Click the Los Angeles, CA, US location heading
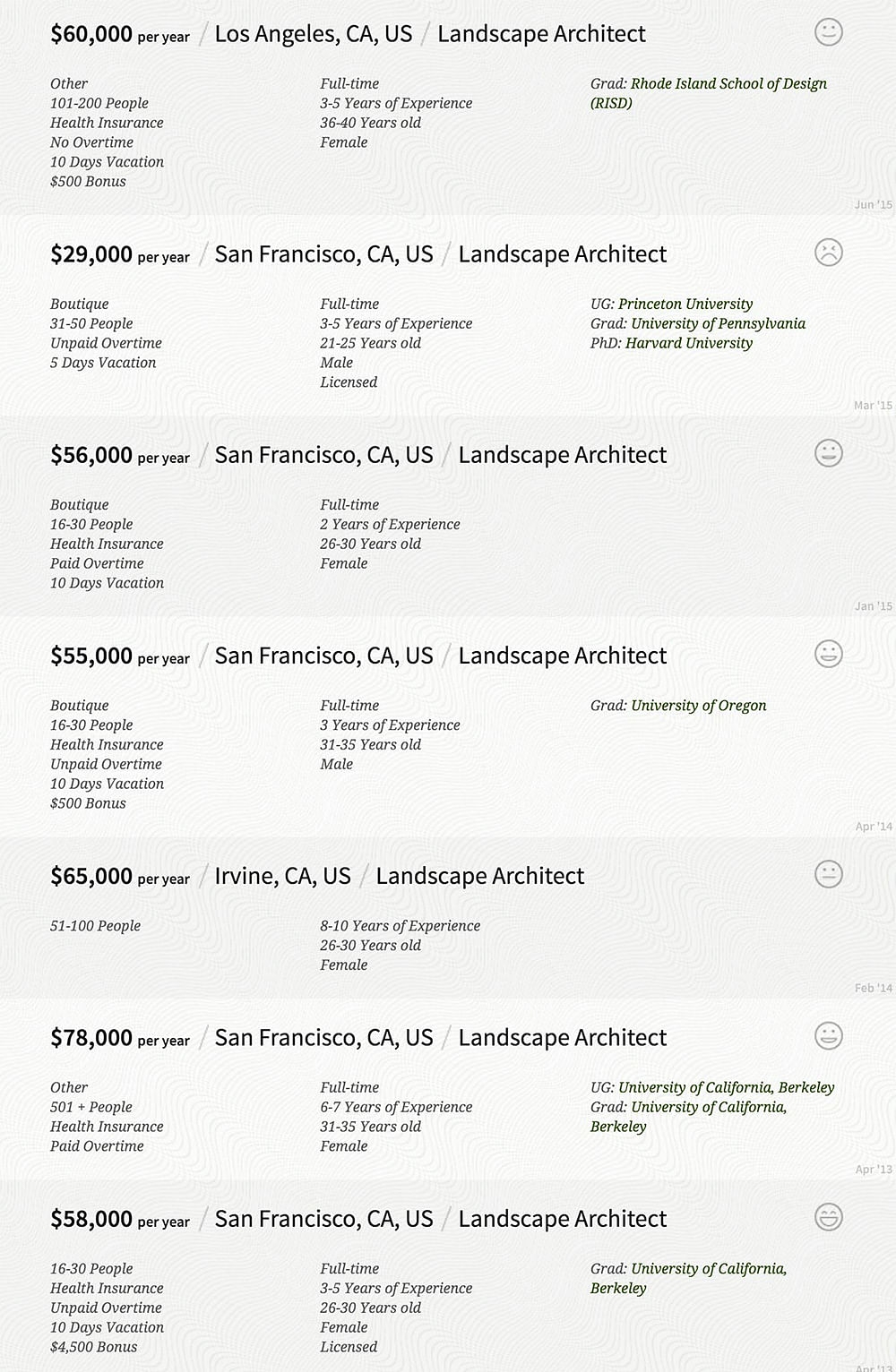This screenshot has width=896, height=1372. (x=314, y=34)
